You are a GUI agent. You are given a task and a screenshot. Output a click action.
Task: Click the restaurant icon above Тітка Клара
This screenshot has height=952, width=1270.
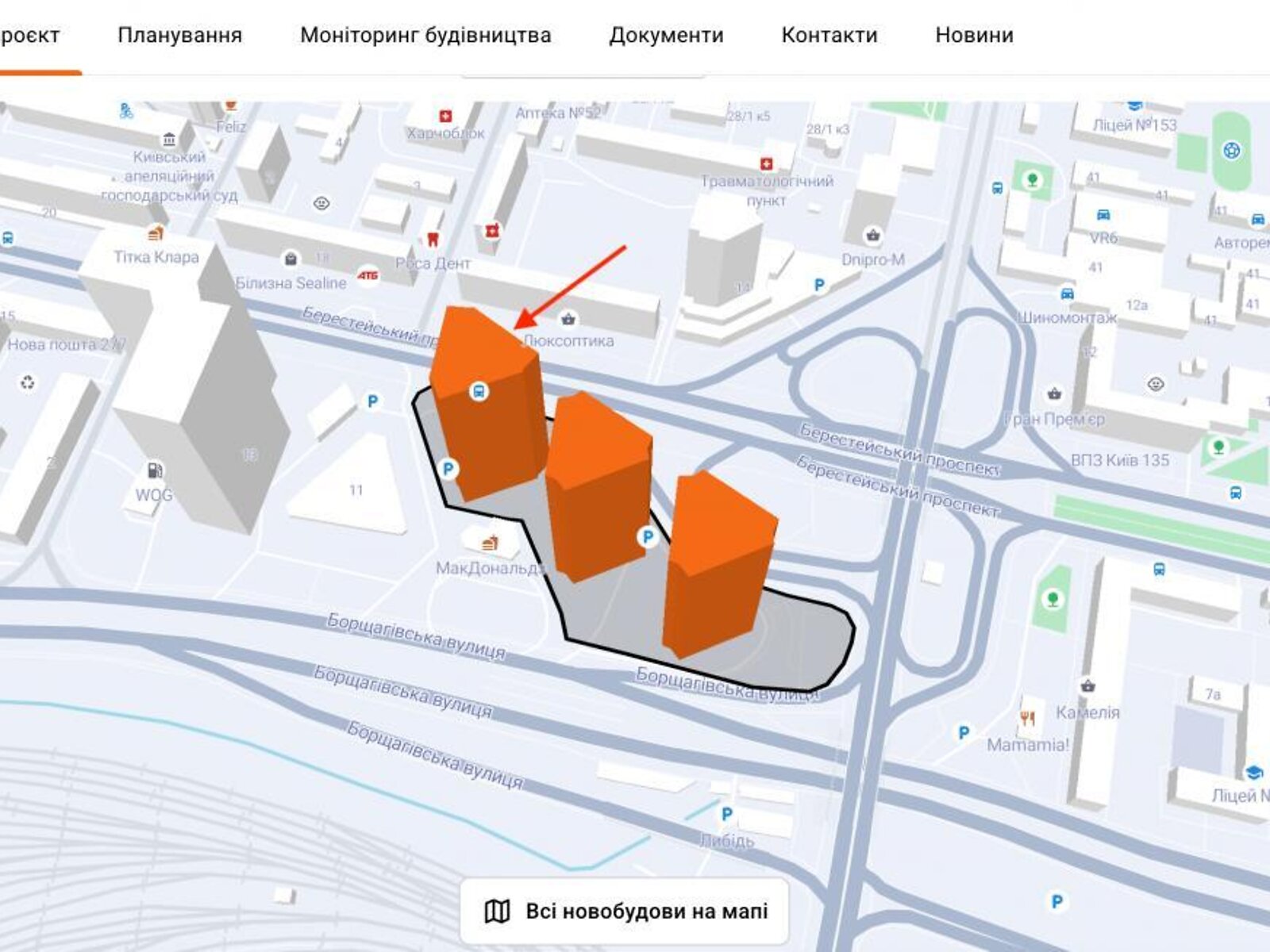(156, 232)
